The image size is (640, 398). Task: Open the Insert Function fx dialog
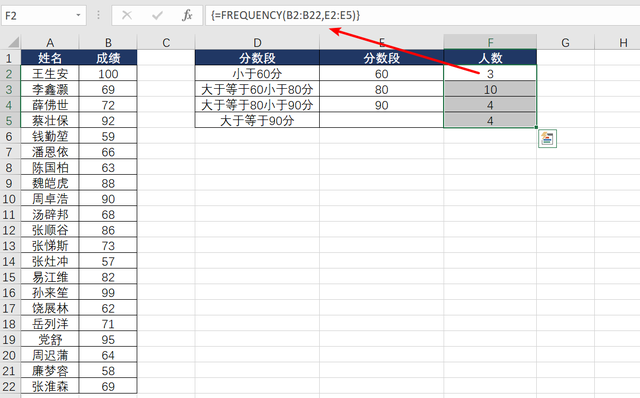[x=187, y=16]
